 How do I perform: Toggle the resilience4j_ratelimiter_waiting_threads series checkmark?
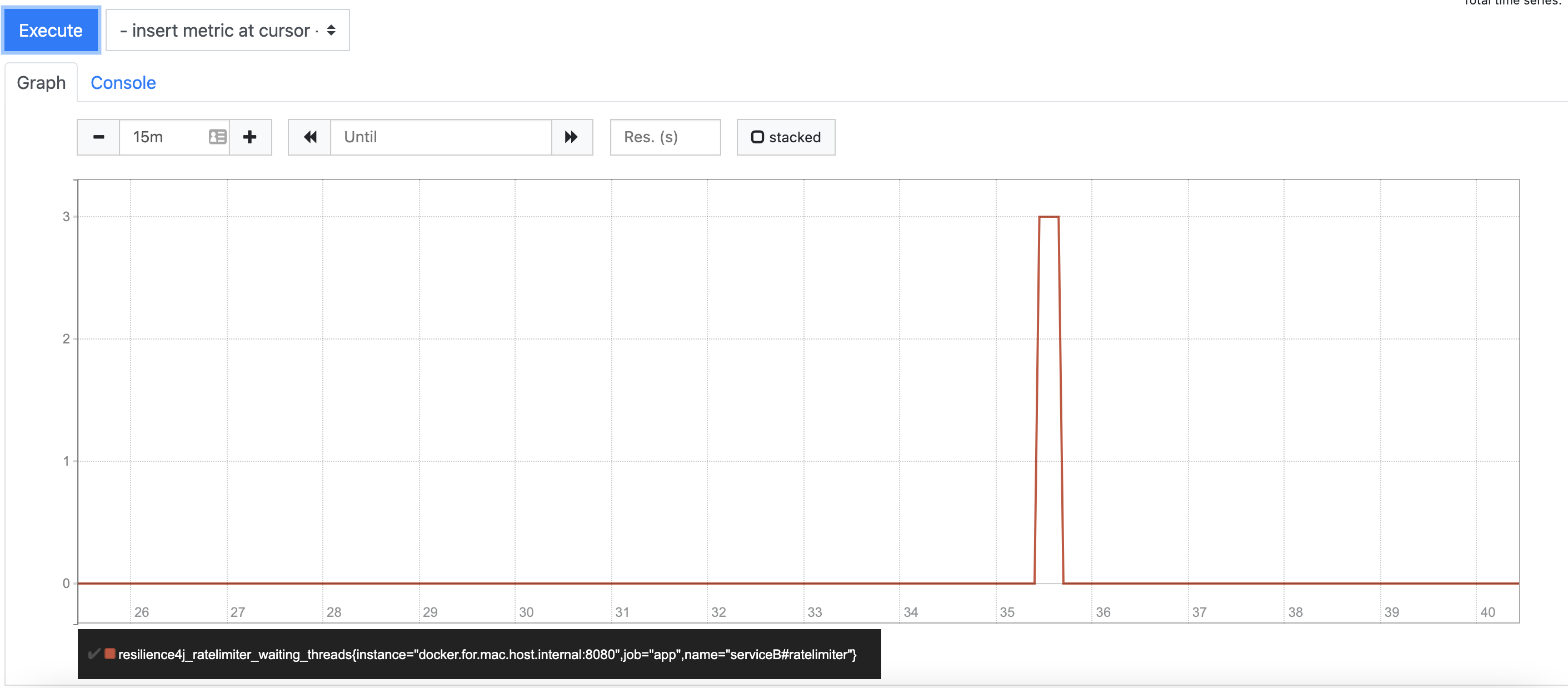coord(94,654)
